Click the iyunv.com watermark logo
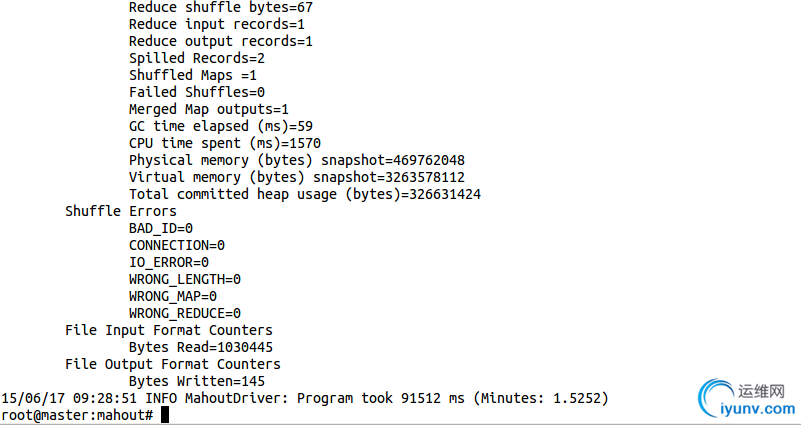 (x=716, y=398)
